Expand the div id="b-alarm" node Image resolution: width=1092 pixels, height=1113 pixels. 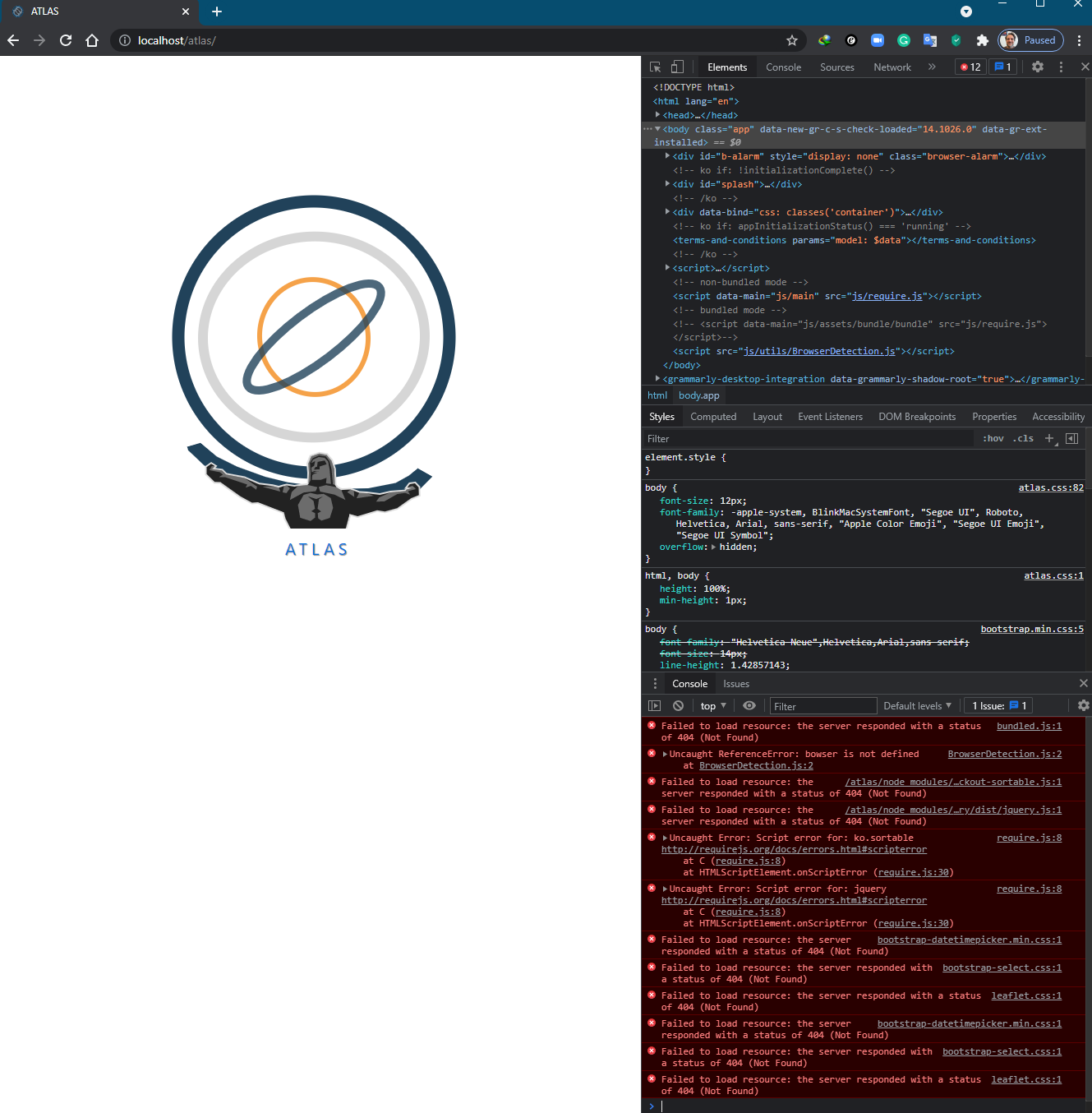pyautogui.click(x=668, y=156)
